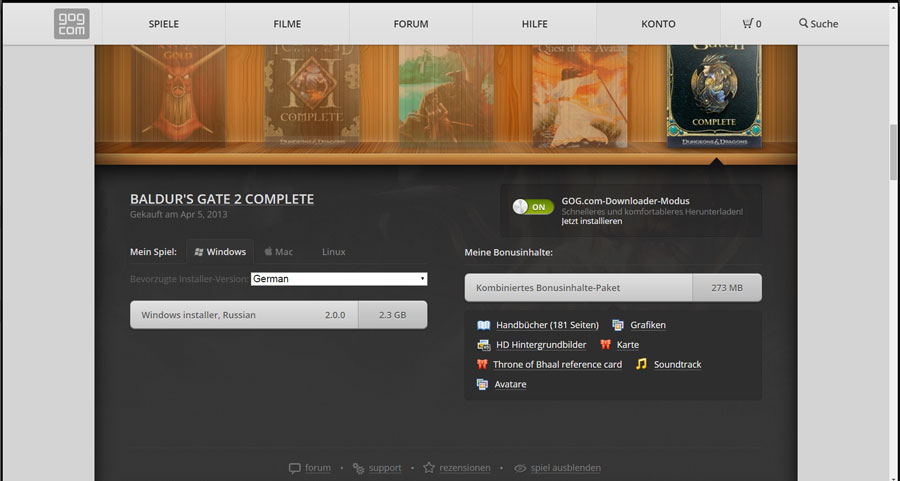The image size is (900, 481).
Task: Toggle the GOG.com-Downloader-Modus ON switch
Action: tap(533, 207)
